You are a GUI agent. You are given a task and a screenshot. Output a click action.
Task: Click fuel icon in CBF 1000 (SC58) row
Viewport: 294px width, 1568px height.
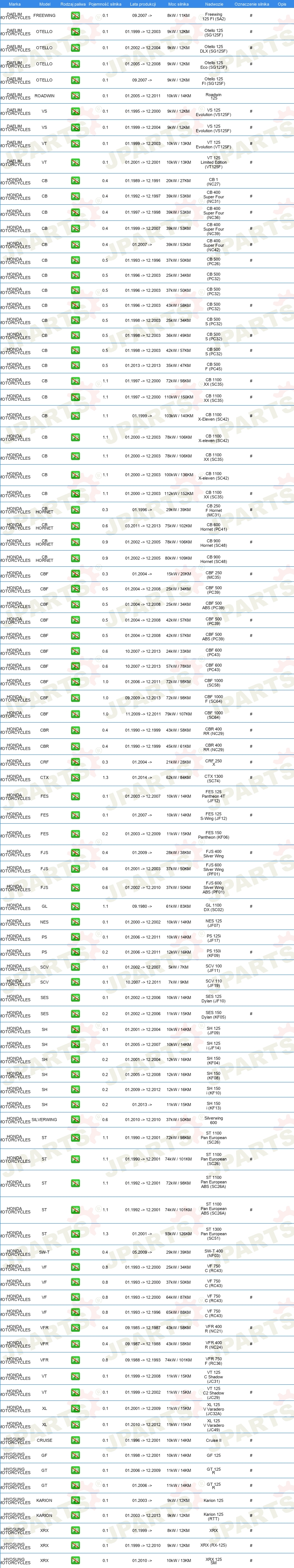[75, 682]
